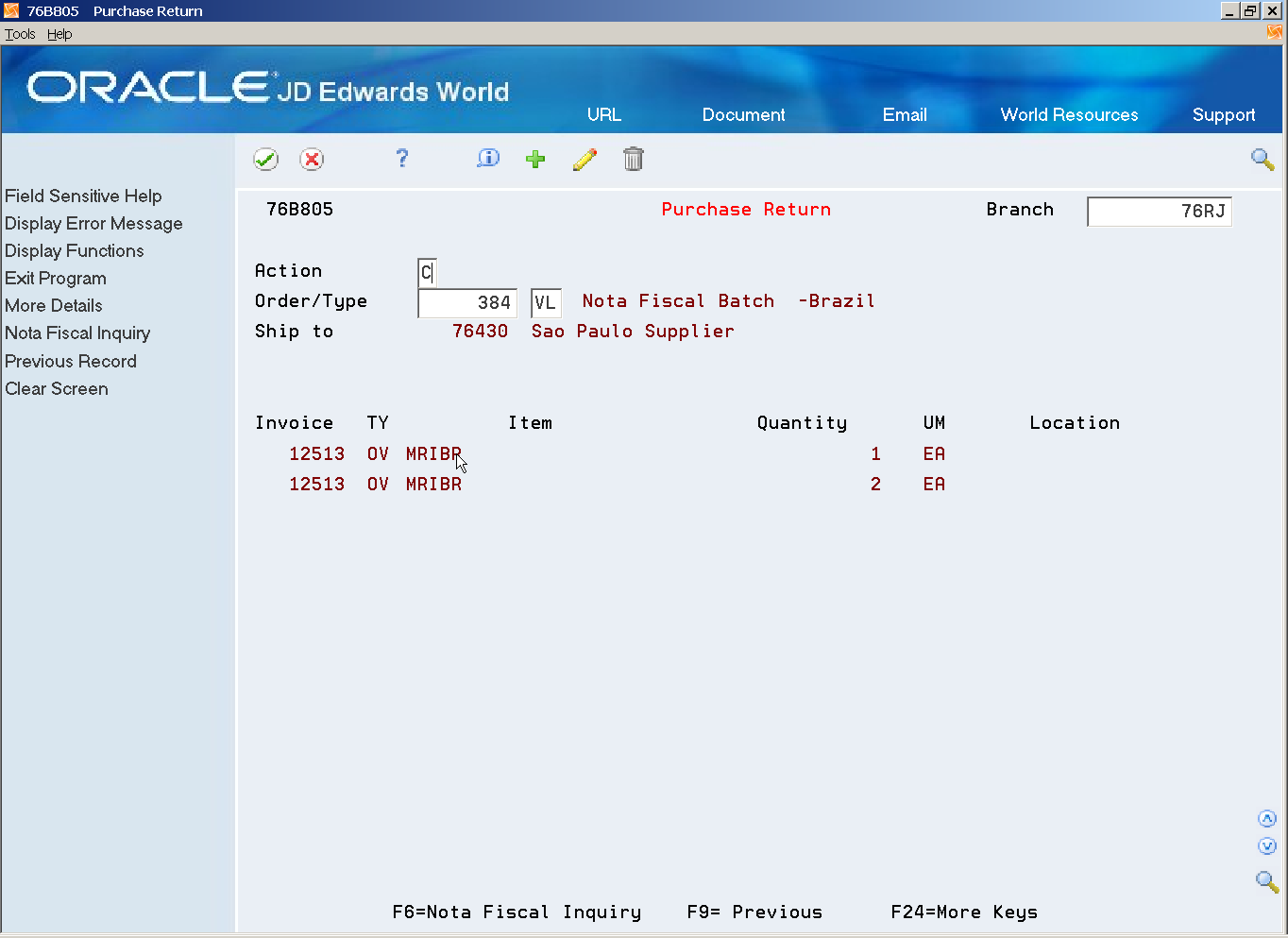This screenshot has width=1288, height=938.
Task: Click the red X cancel icon
Action: [x=312, y=160]
